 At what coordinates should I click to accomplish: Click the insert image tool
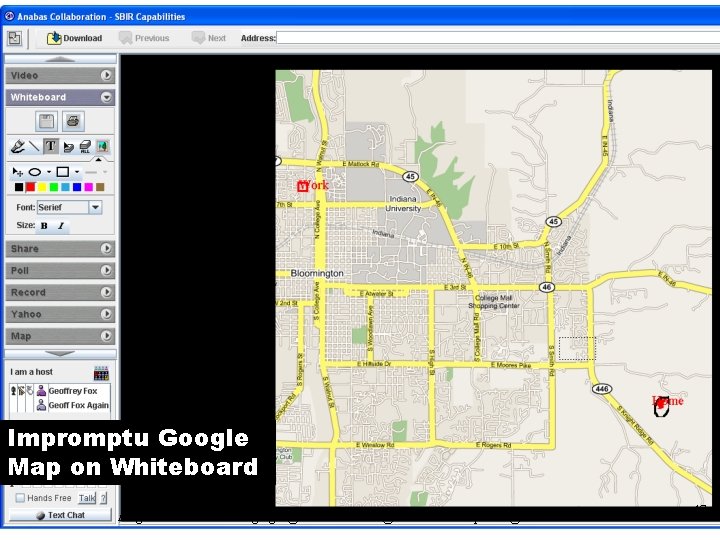pyautogui.click(x=102, y=146)
